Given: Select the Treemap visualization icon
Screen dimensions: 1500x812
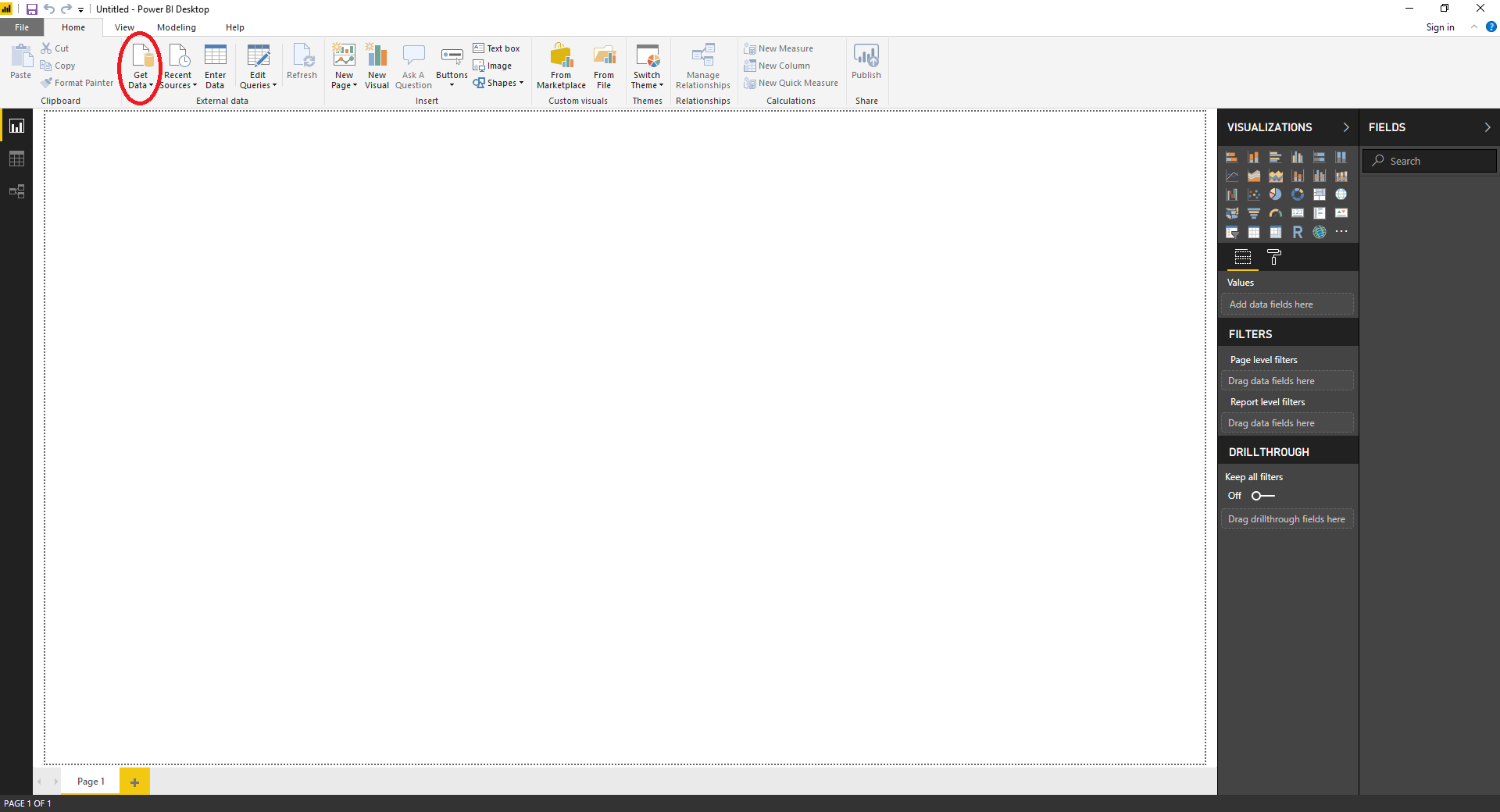Looking at the screenshot, I should click(1320, 194).
